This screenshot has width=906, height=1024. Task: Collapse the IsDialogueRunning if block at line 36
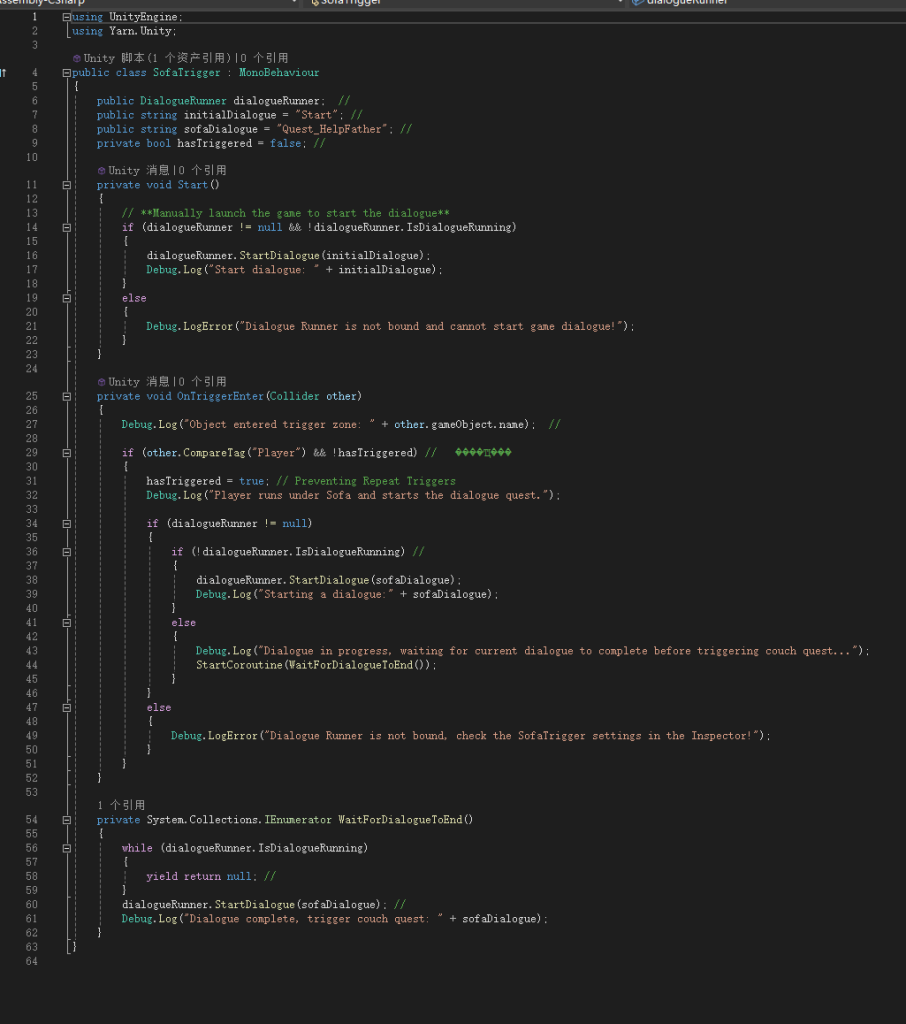[x=67, y=552]
